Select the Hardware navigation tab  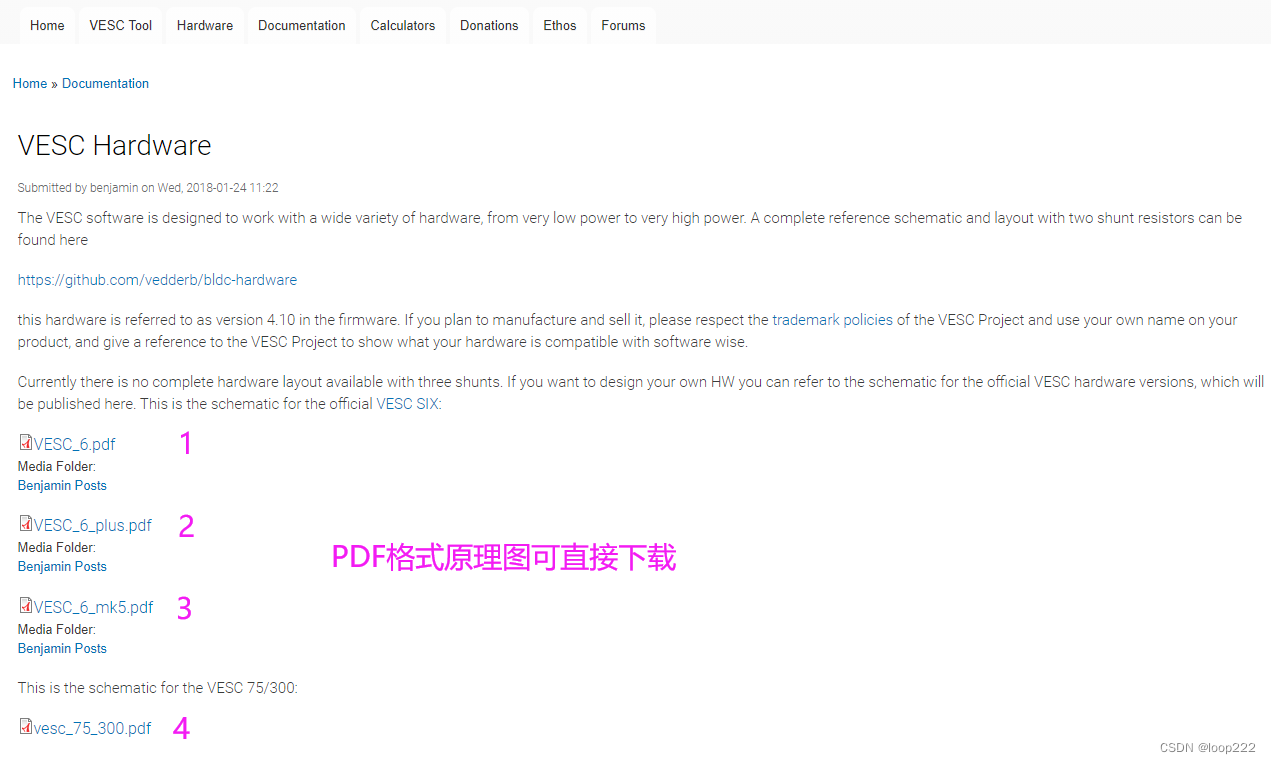[x=204, y=25]
